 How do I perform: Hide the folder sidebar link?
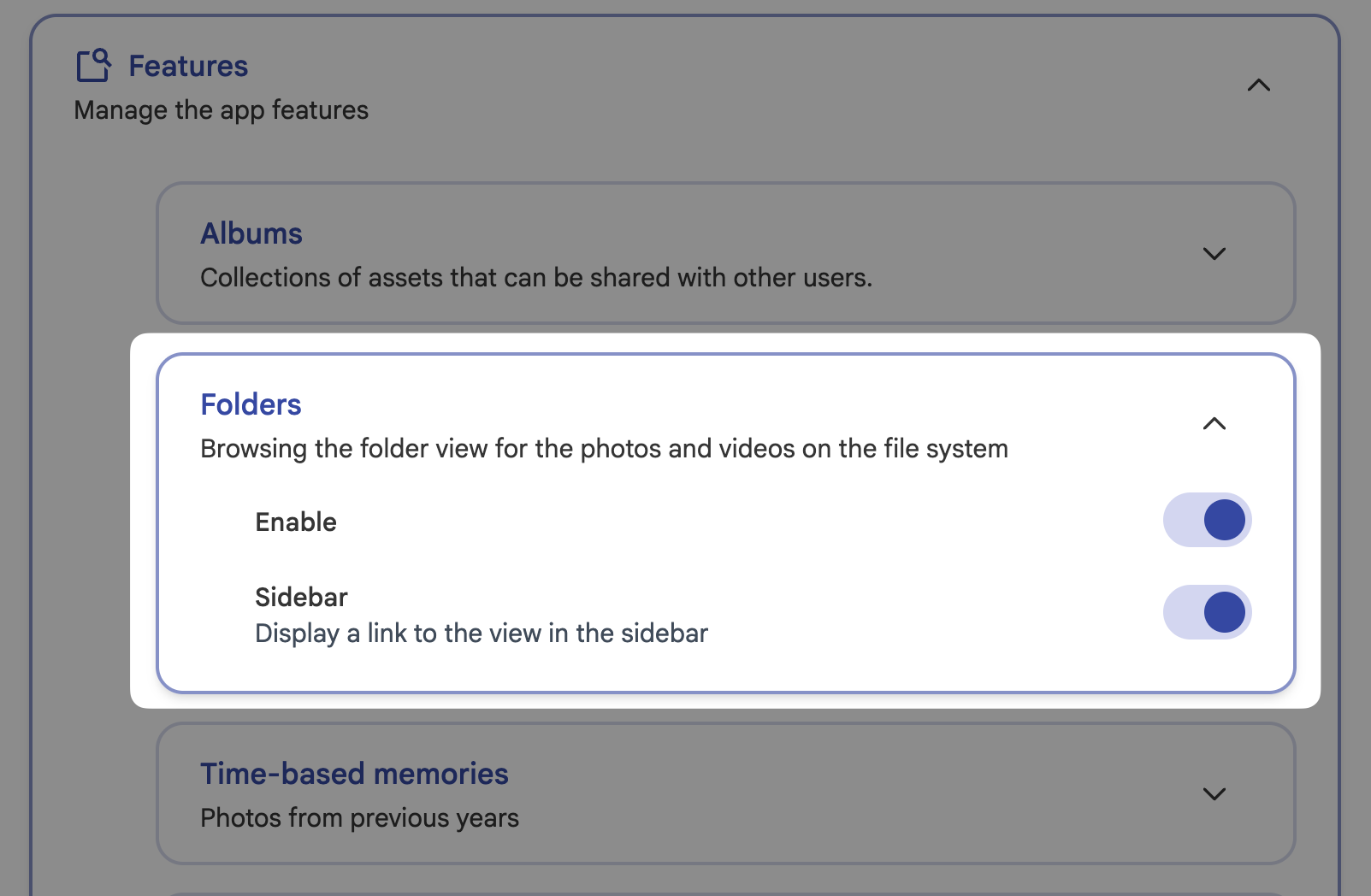click(x=1207, y=611)
